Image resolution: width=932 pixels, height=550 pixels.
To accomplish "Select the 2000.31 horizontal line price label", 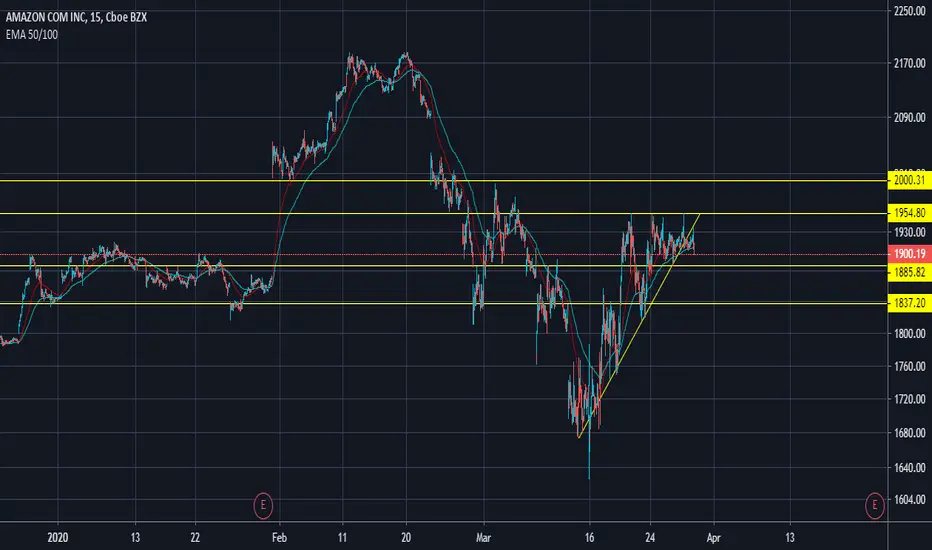I will click(909, 180).
